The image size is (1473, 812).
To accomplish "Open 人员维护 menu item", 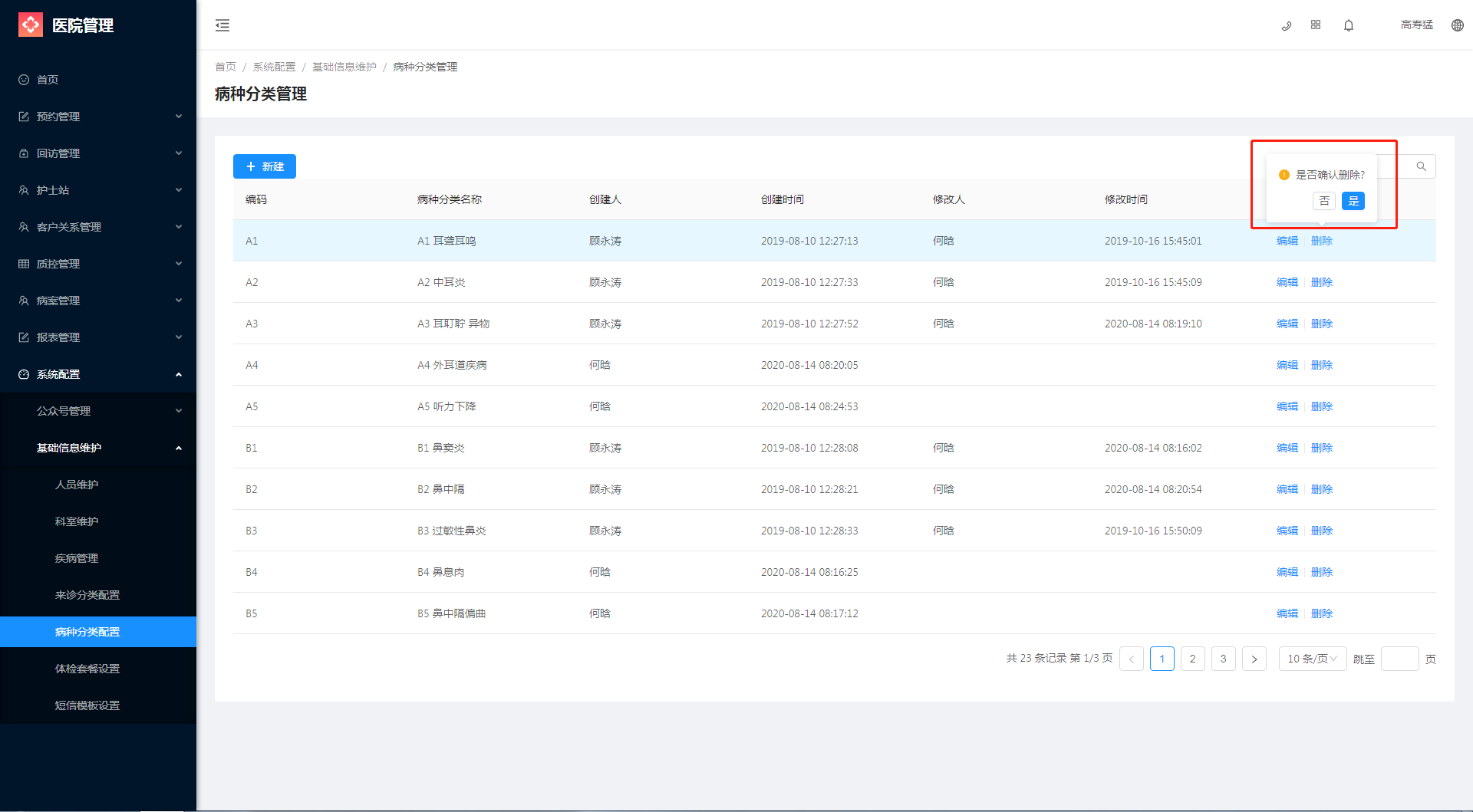I will coord(98,485).
